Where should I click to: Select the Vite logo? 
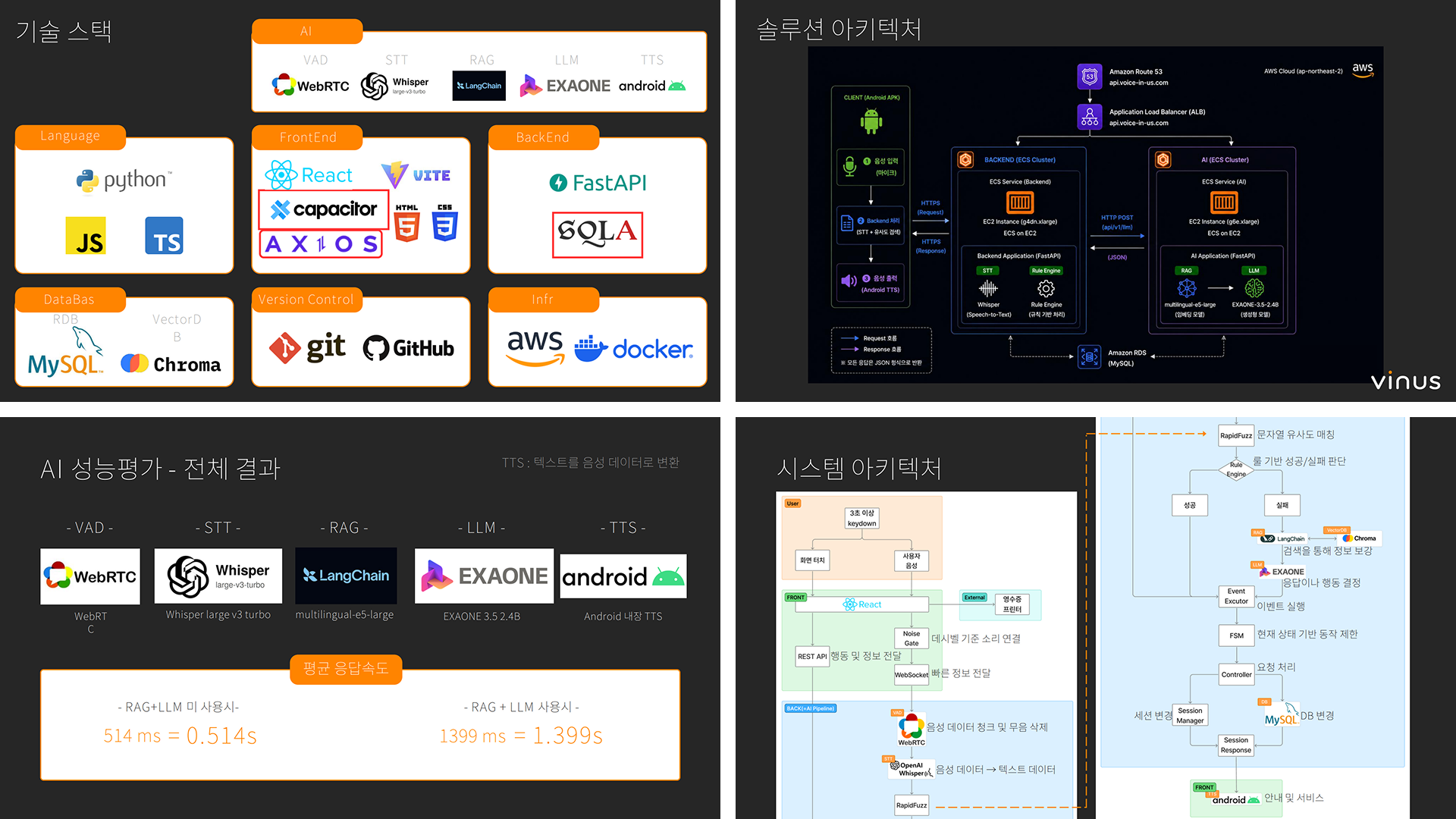[x=416, y=175]
